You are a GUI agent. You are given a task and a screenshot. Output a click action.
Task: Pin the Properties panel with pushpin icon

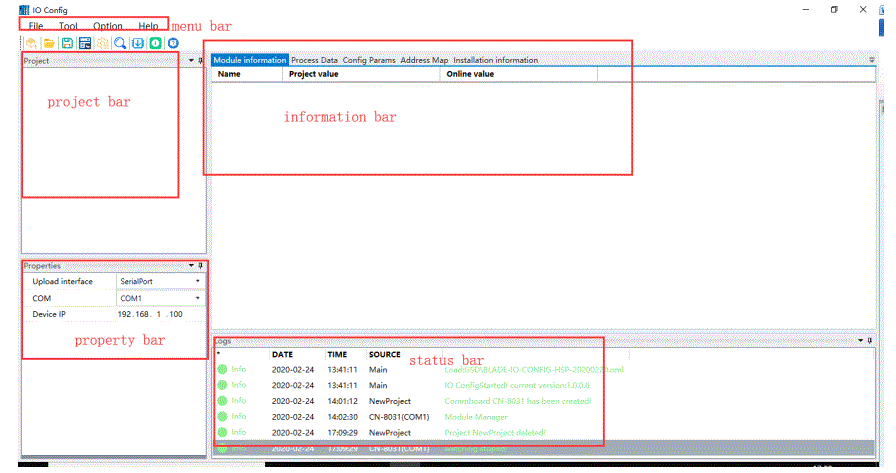point(201,266)
